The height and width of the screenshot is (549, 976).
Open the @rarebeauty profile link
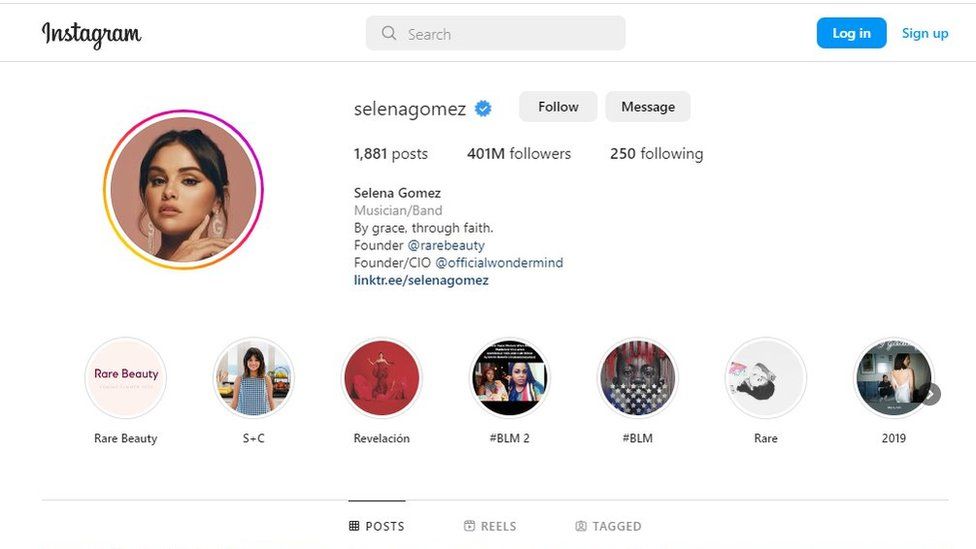(x=446, y=245)
